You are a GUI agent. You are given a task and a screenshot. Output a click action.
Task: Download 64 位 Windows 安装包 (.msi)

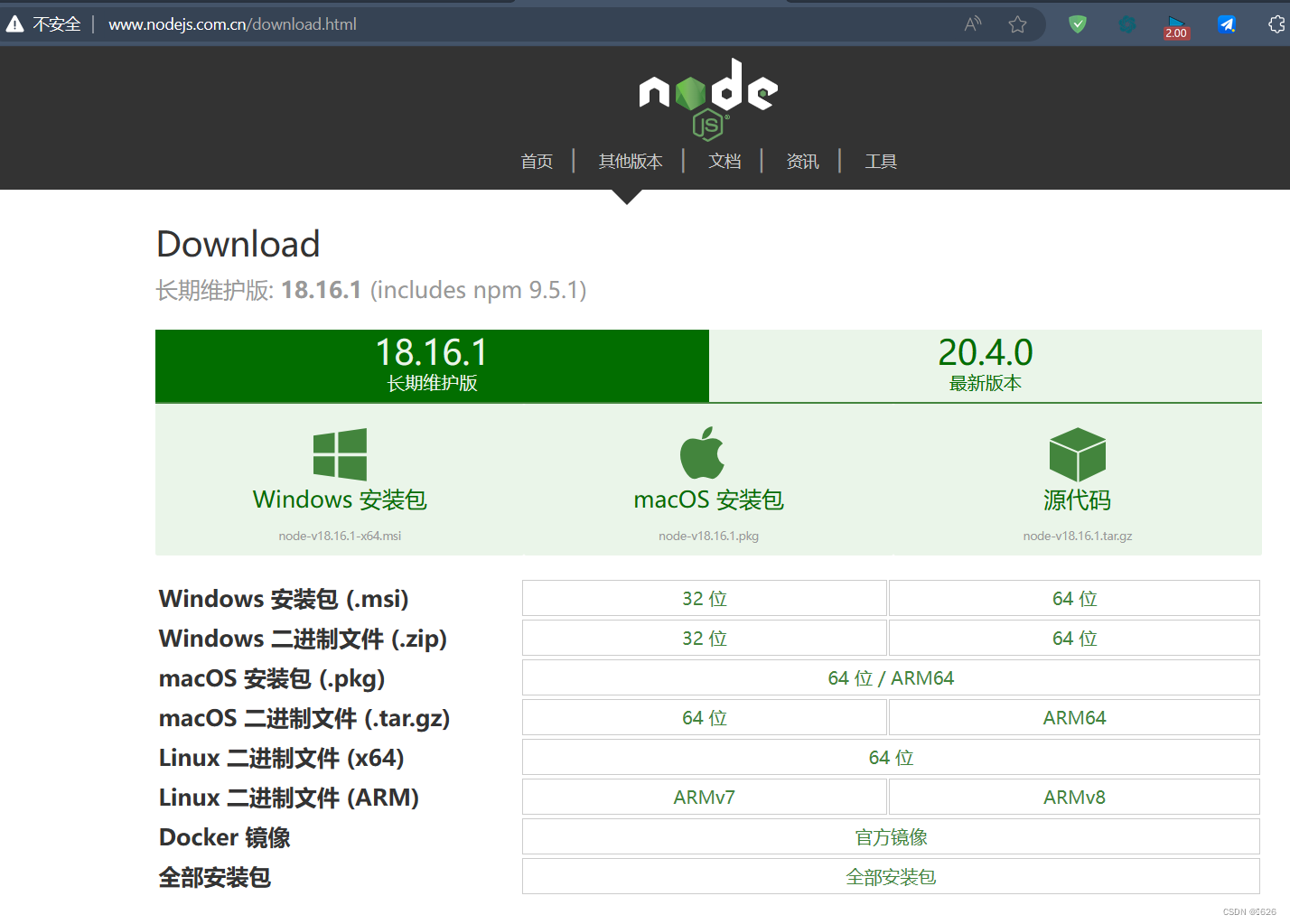point(1075,598)
